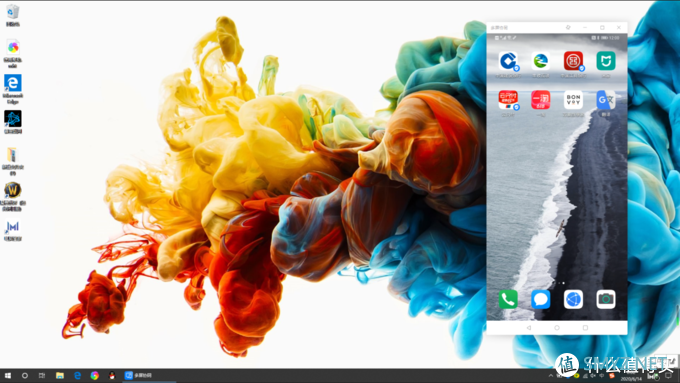Tap the phone's home circle button
The height and width of the screenshot is (383, 680).
pos(557,328)
